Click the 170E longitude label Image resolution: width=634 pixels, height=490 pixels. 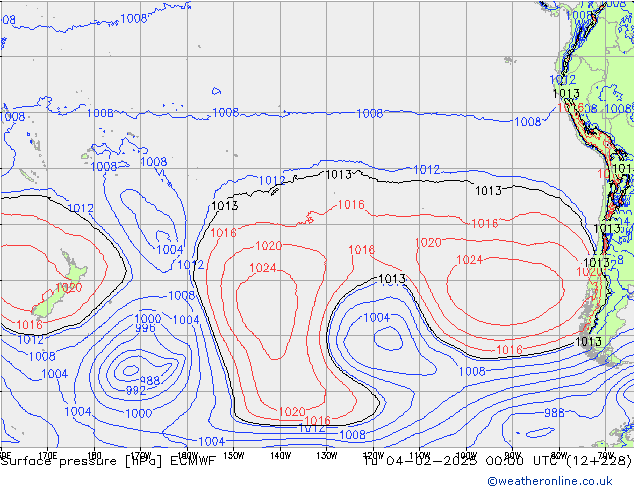(47, 454)
